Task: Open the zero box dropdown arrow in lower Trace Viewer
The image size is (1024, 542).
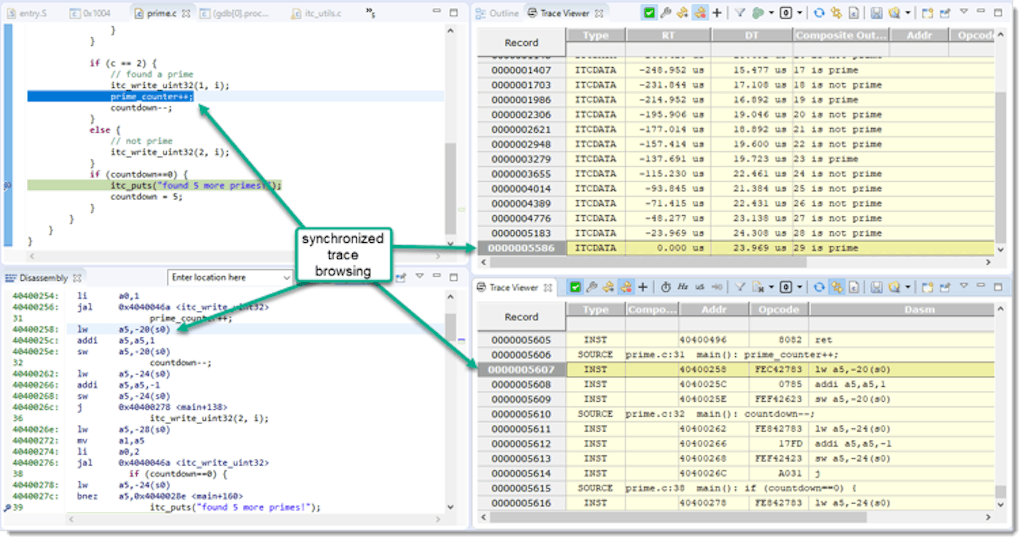Action: coord(799,287)
